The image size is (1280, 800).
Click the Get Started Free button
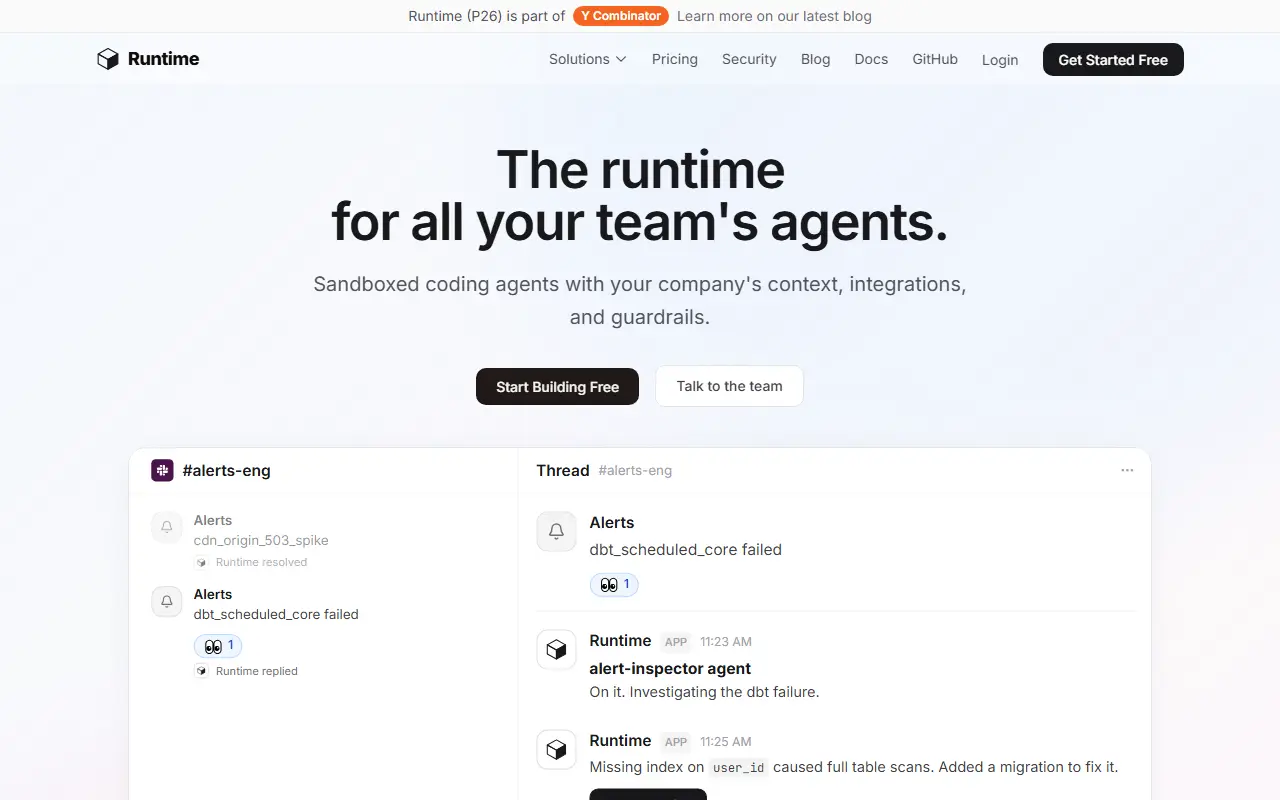point(1113,60)
